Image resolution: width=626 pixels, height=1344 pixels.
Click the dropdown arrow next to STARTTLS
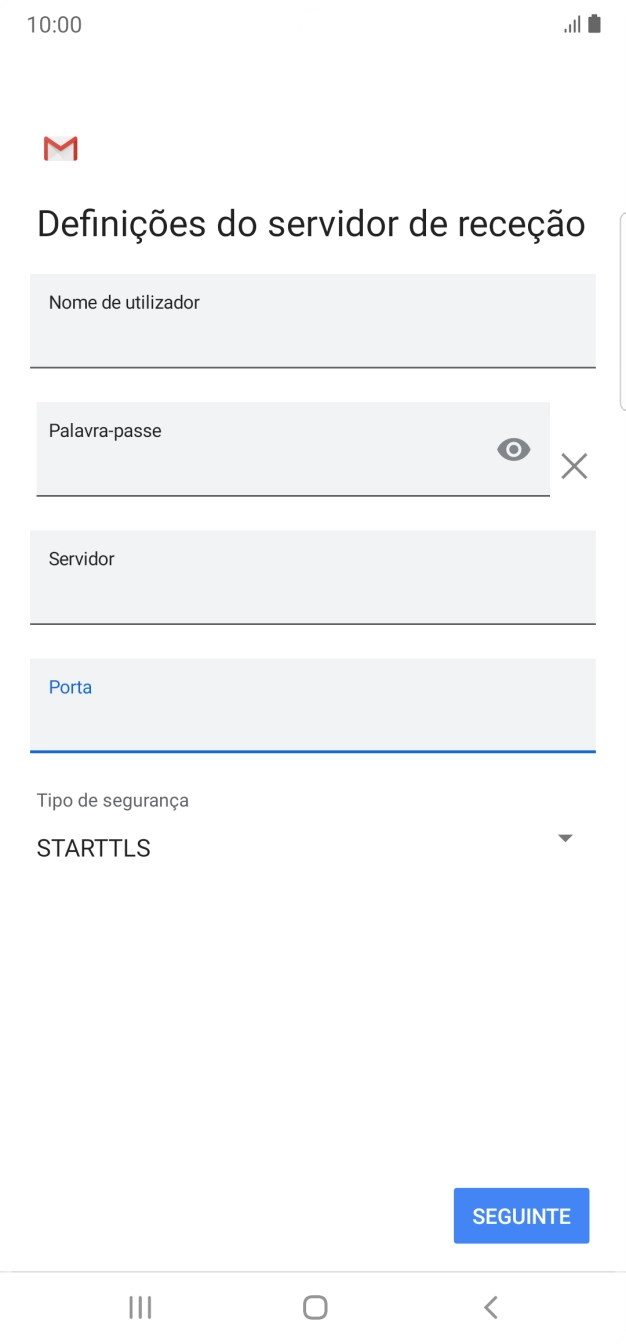(563, 838)
